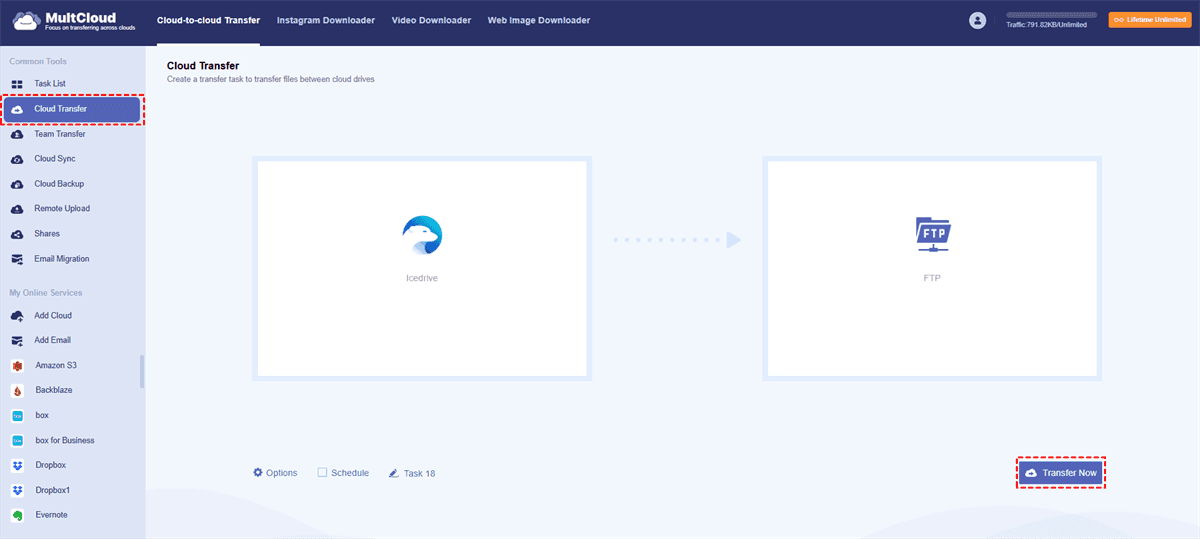
Task: Click the Dropbox1 icon
Action: coord(17,491)
